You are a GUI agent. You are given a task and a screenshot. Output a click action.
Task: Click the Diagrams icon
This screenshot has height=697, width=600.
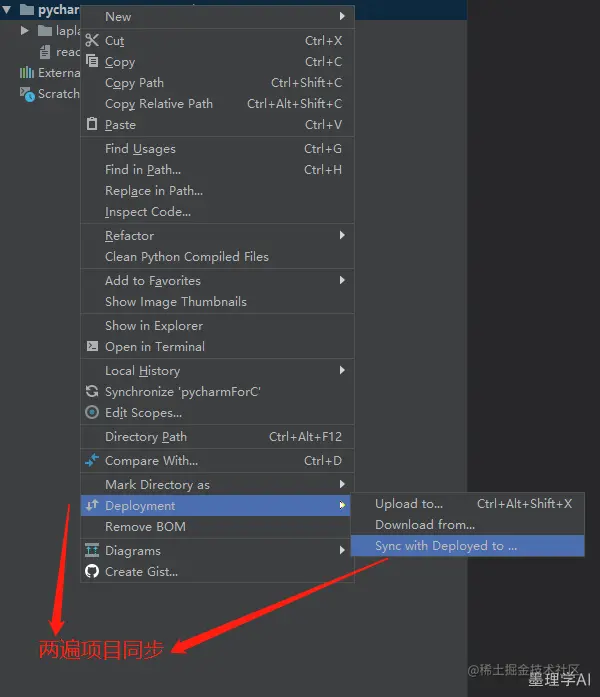point(92,550)
